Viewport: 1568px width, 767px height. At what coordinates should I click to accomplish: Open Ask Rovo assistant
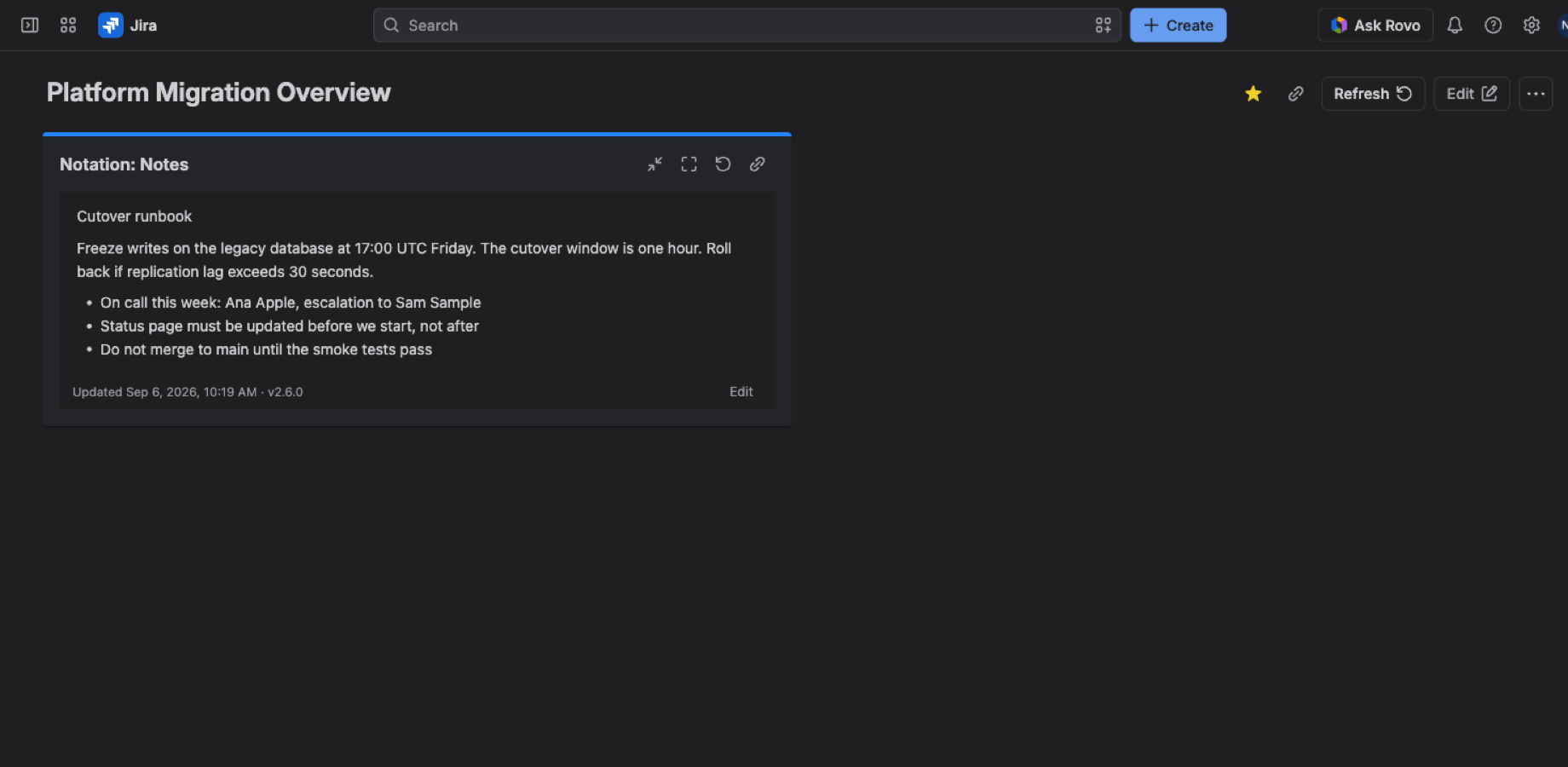[1375, 26]
